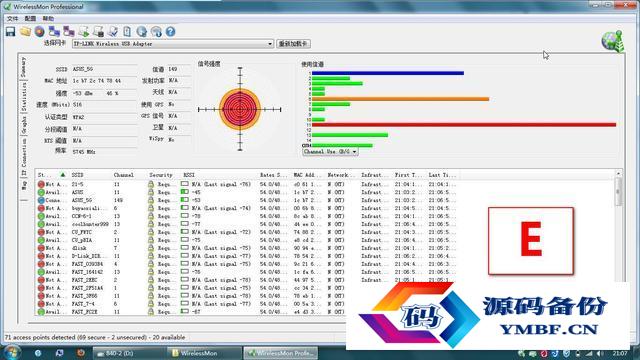
Task: Toggle sort arrow on Status column header
Action: tap(63, 175)
